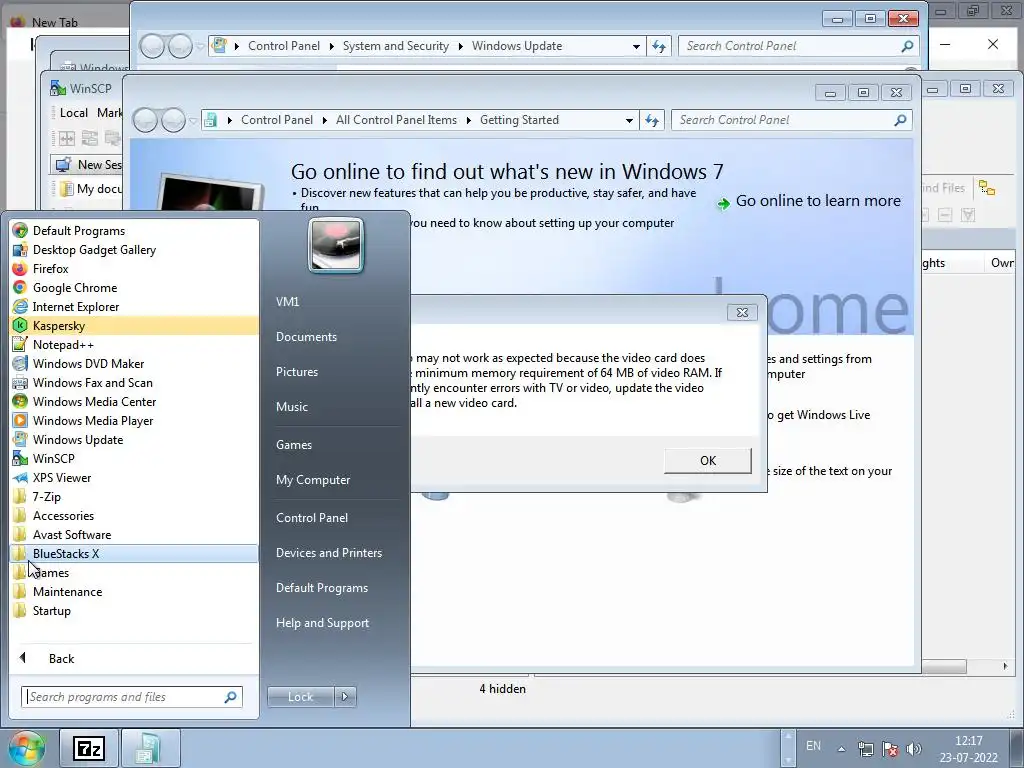Show hidden tray icons arrow

pyautogui.click(x=842, y=749)
